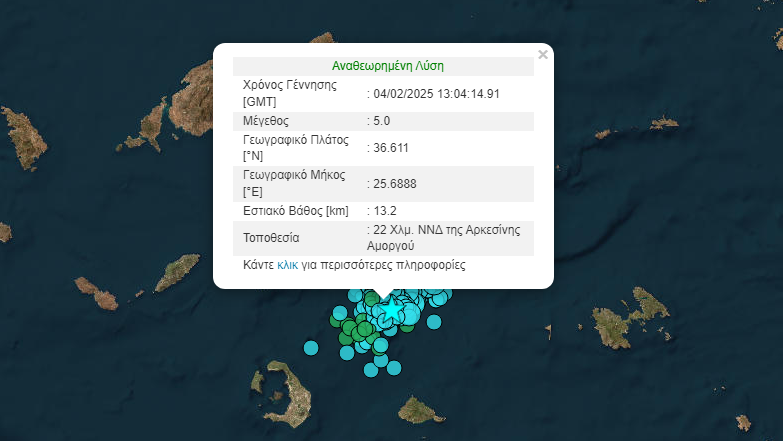Click the bottom-right cyan circle of the lowest pair
This screenshot has height=441, width=783.
(x=393, y=367)
